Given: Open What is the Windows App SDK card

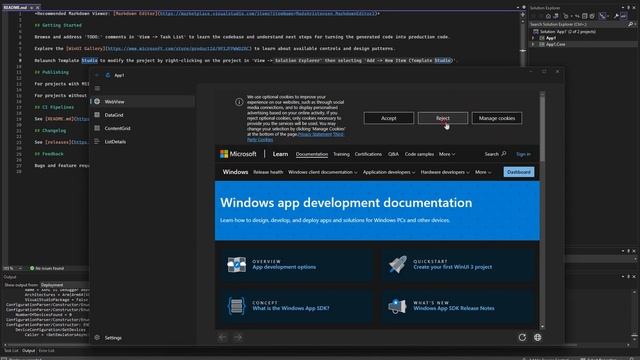Looking at the screenshot, I should pos(296,306).
